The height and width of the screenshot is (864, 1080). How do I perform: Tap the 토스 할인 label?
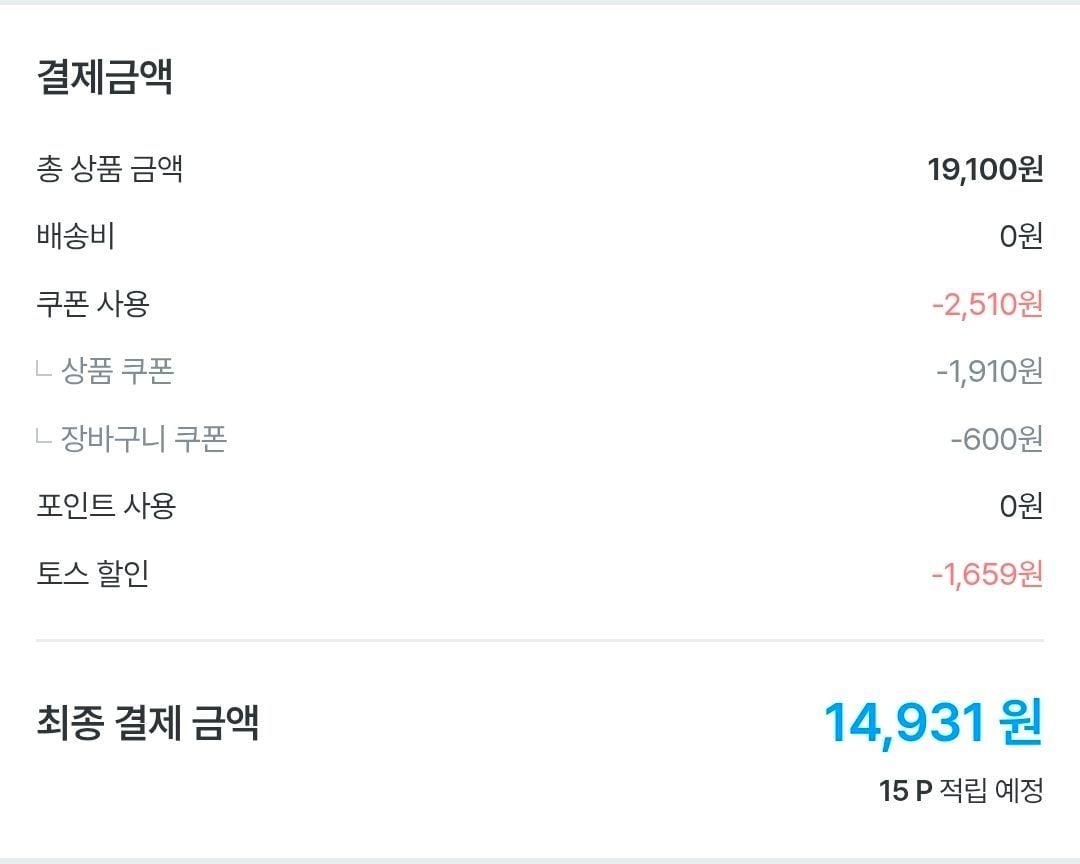(x=93, y=574)
